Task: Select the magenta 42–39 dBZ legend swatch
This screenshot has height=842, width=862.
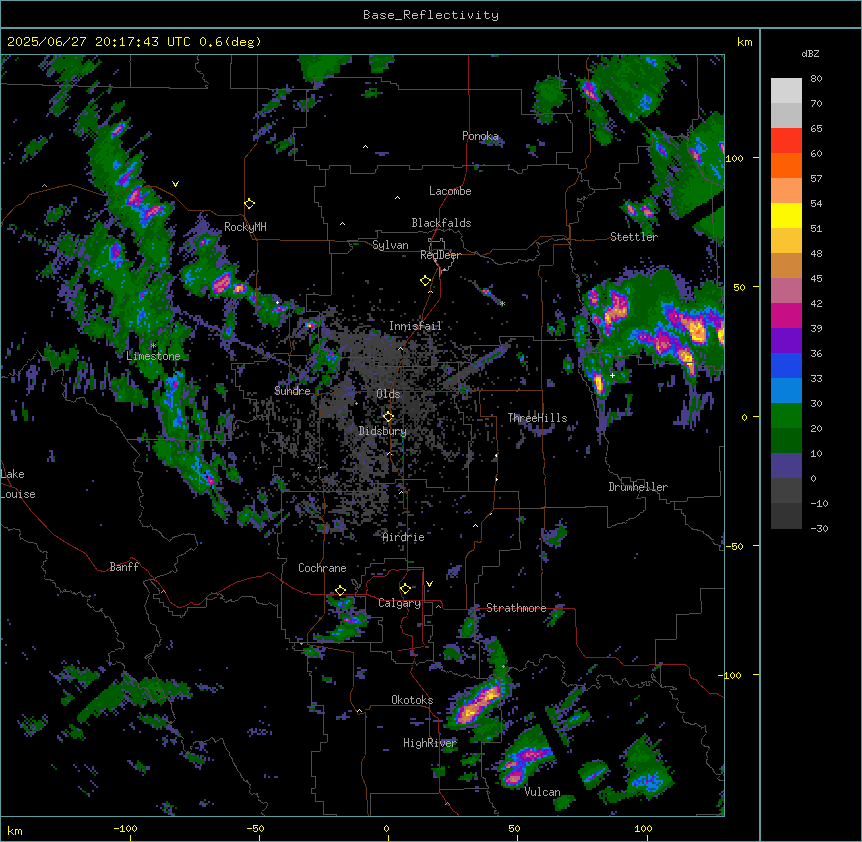Action: (x=786, y=315)
